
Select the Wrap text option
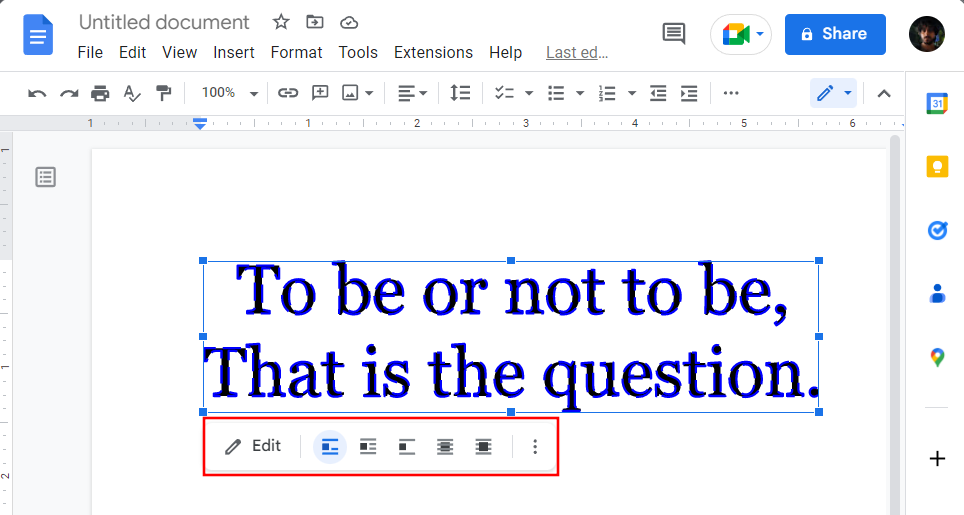tap(368, 447)
